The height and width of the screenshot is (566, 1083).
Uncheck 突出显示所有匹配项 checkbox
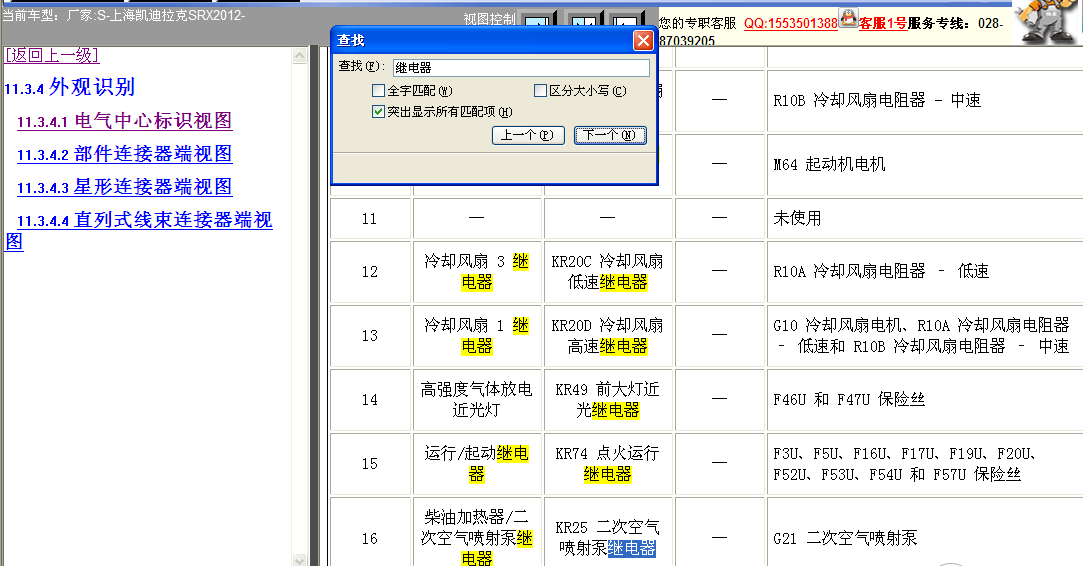pyautogui.click(x=378, y=111)
